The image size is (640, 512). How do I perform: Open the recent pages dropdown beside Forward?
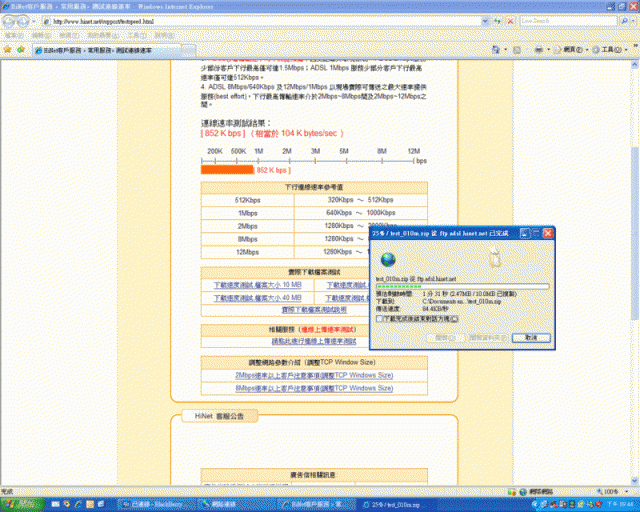(33, 21)
